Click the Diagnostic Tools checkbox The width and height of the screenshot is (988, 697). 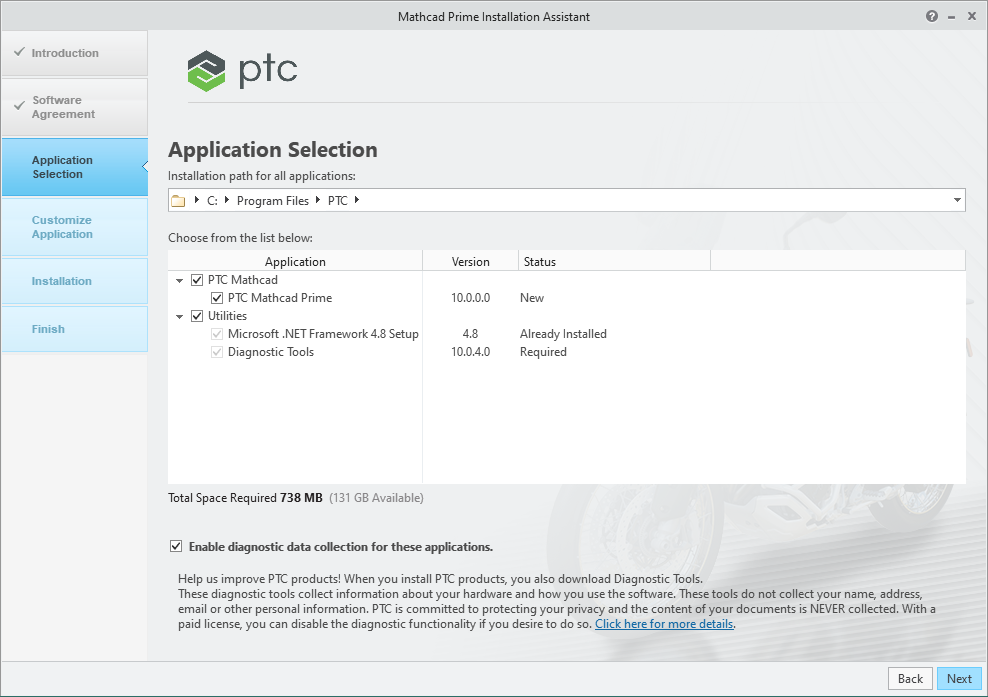click(x=215, y=352)
